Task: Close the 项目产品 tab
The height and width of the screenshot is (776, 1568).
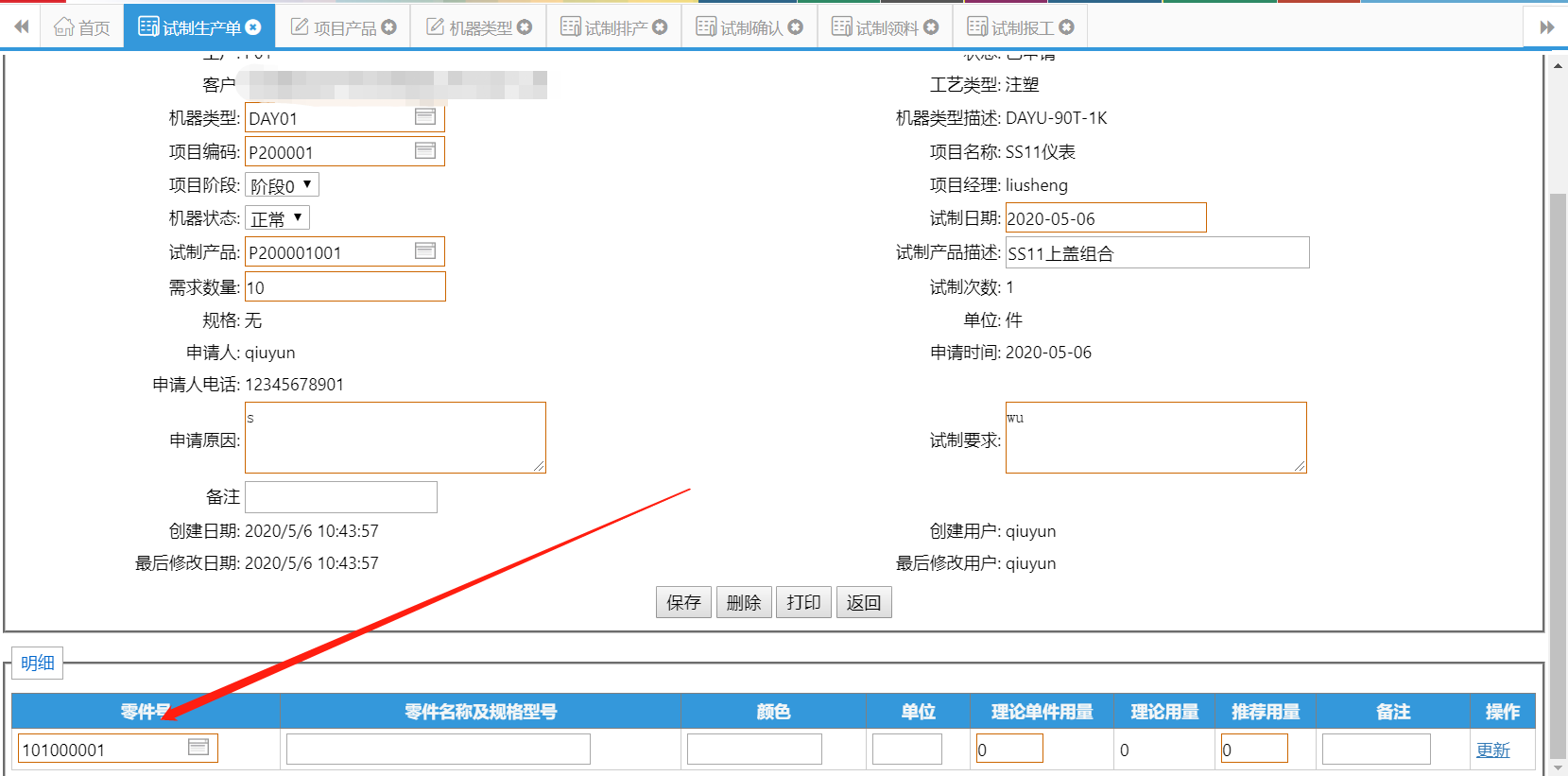Action: pos(388,27)
